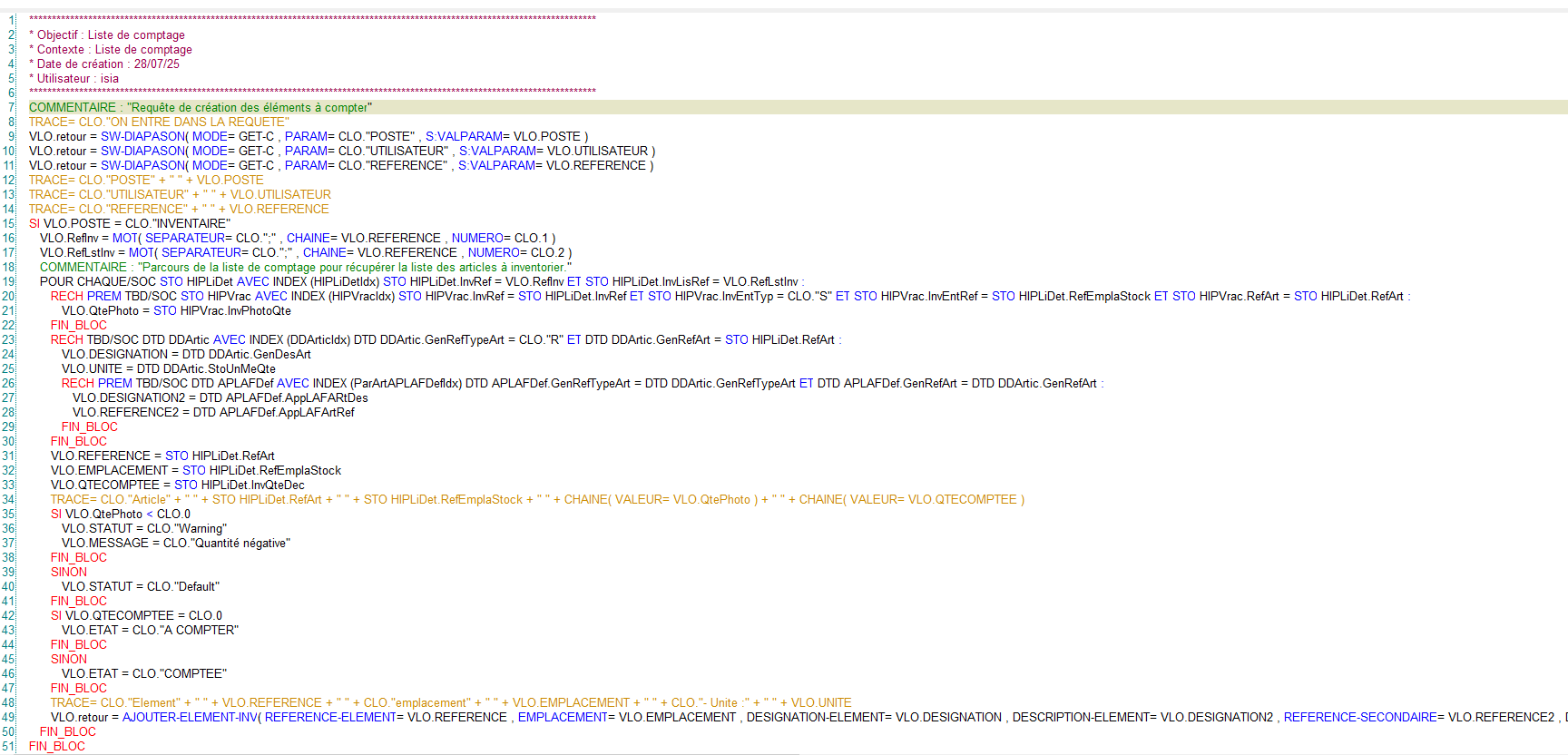Click 'VLO.STATUT = CLO."Default"' line

click(141, 586)
